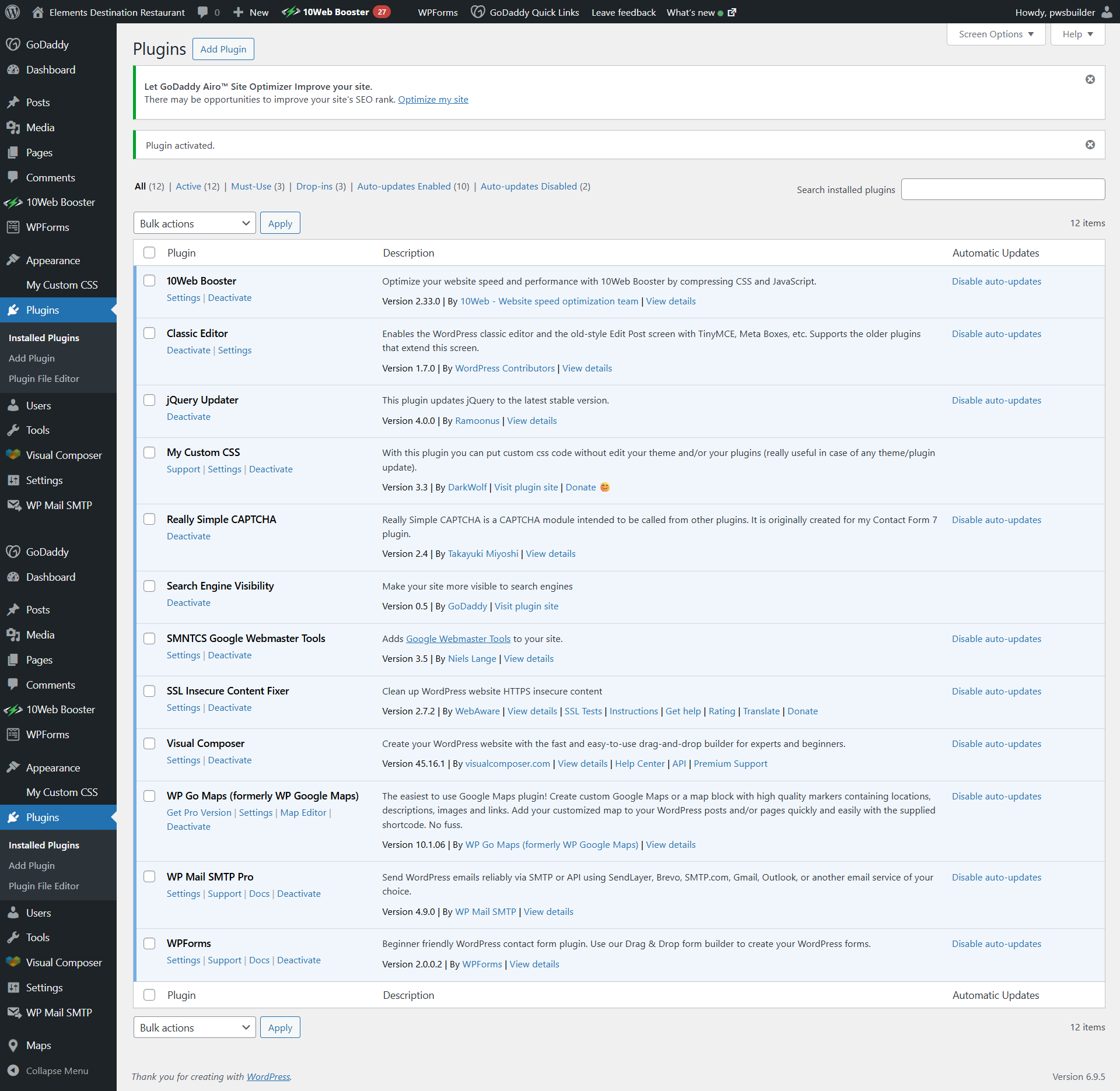Check the jQuery Updater plugin checkbox
This screenshot has height=1091, width=1120.
[x=150, y=399]
